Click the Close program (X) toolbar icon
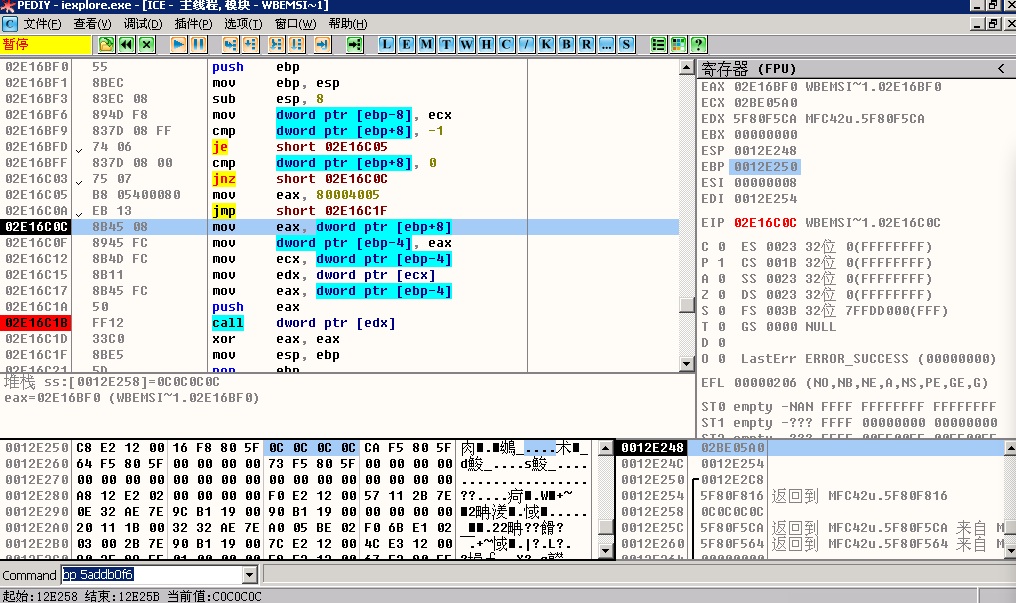Screen dimensions: 1016x603 pyautogui.click(x=146, y=44)
